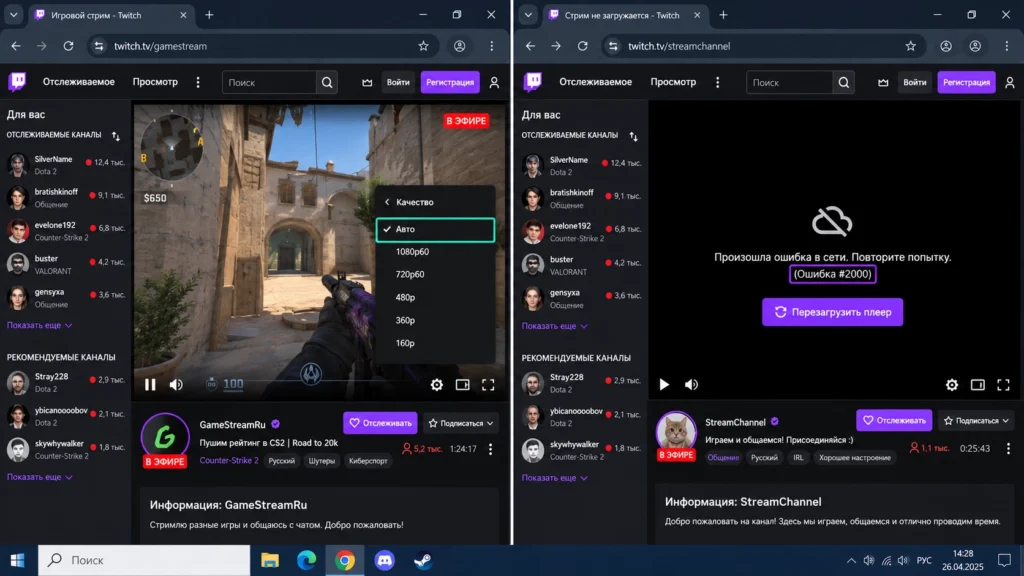Screen dimensions: 1024x576
Task: Open StreamChannel cat avatar
Action: point(676,432)
